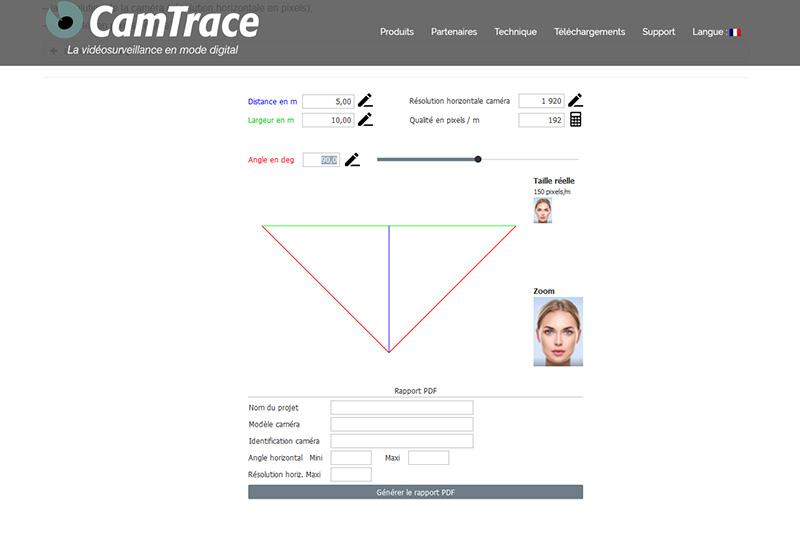Click the French flag language icon
Viewport: 800px width, 533px height.
[735, 32]
